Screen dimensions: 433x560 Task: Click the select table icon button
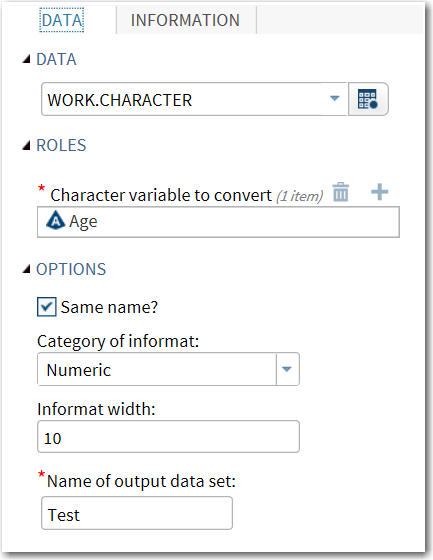[368, 99]
